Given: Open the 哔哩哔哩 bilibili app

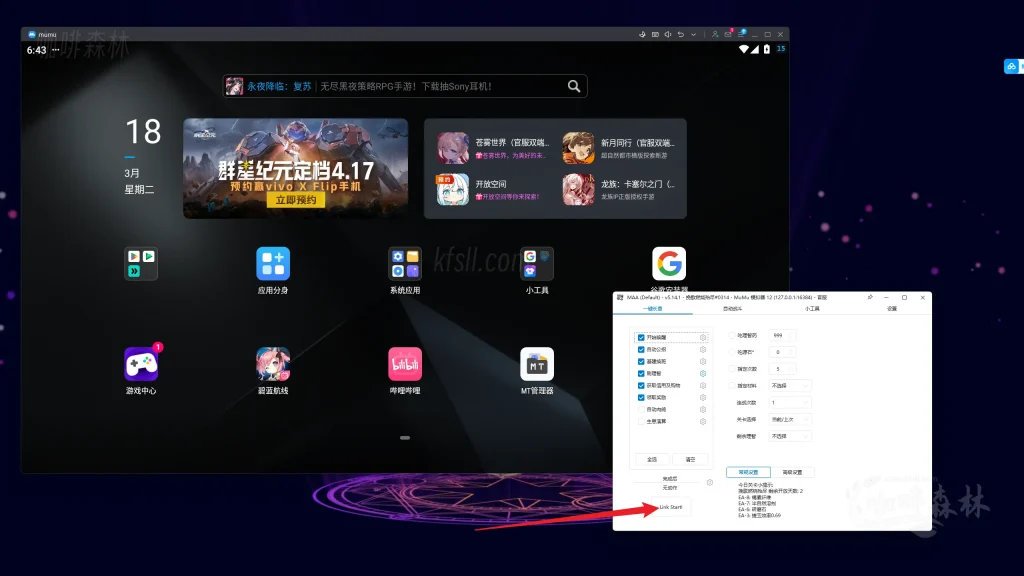Looking at the screenshot, I should click(405, 364).
